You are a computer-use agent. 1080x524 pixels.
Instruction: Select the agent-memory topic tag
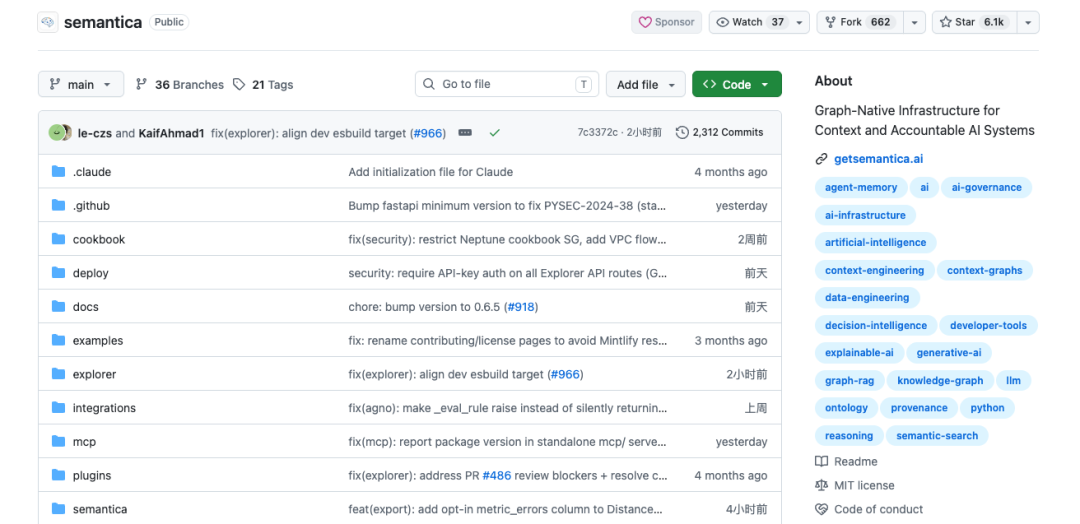861,187
